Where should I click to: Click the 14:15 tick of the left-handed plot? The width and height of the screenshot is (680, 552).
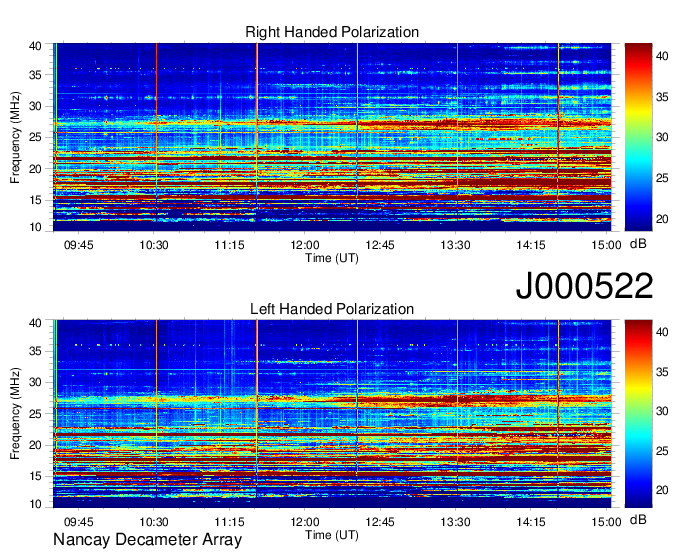point(531,522)
